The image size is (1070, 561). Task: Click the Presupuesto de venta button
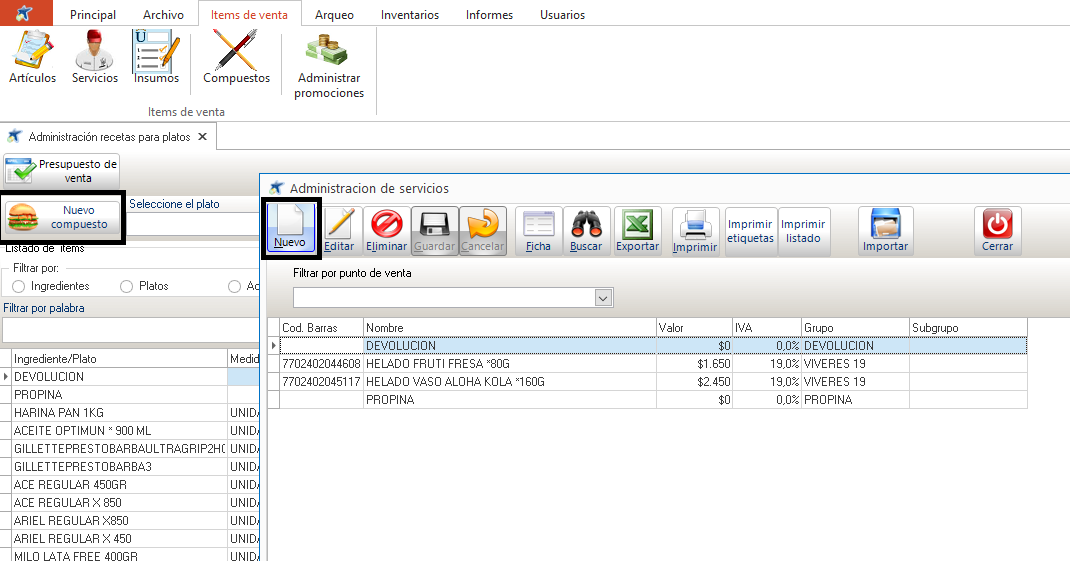(x=62, y=171)
